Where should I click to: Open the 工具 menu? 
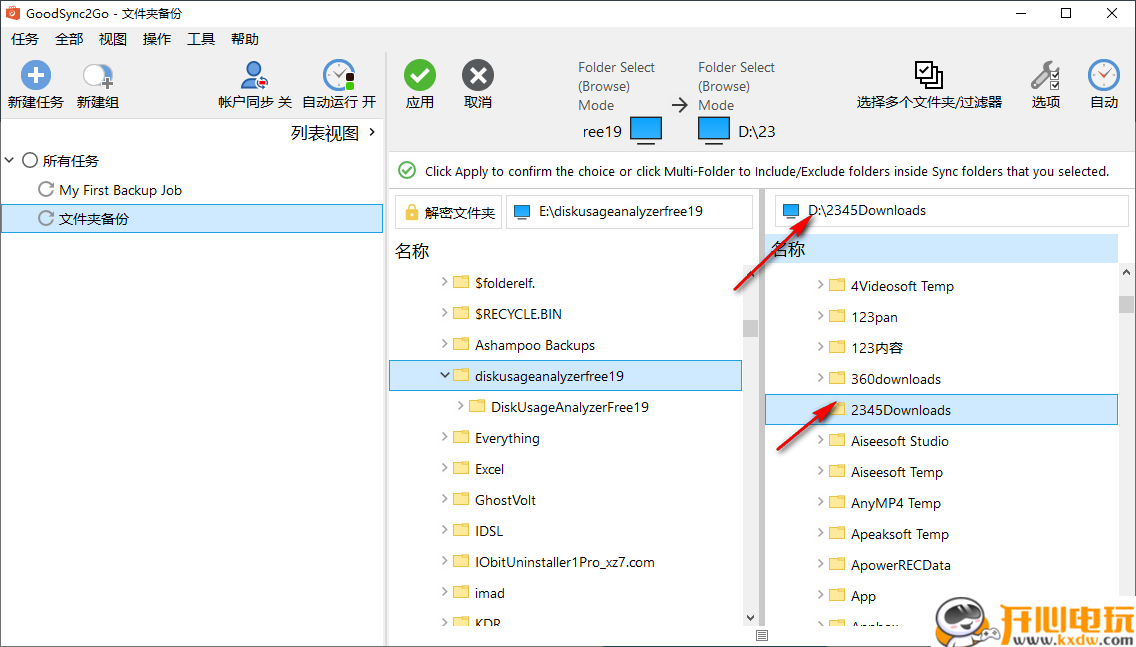pyautogui.click(x=201, y=39)
